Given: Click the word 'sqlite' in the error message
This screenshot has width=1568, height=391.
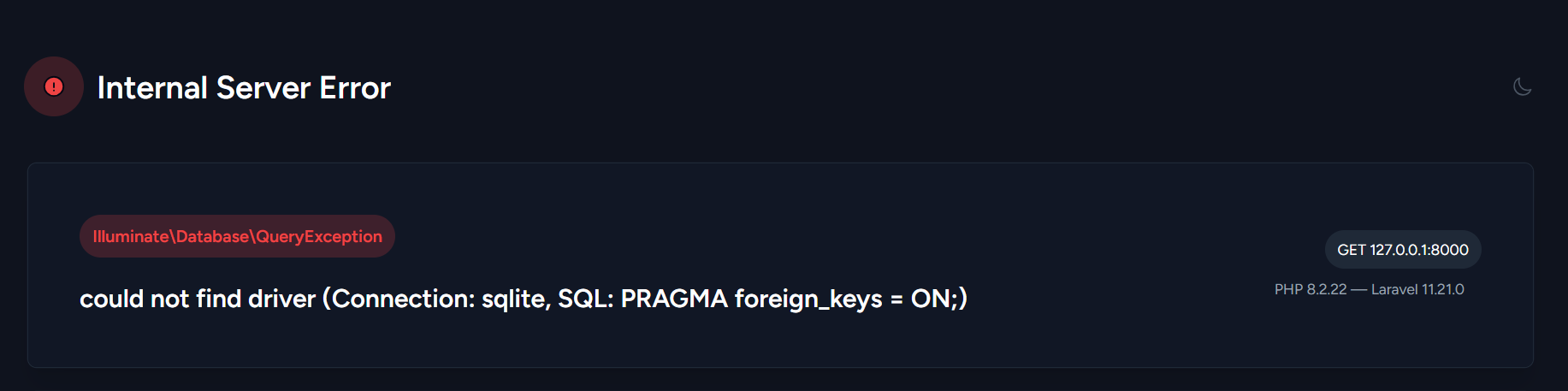Looking at the screenshot, I should (x=513, y=299).
